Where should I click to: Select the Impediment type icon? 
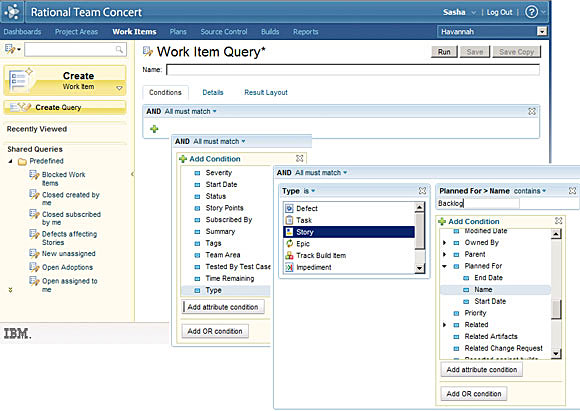pyautogui.click(x=289, y=267)
